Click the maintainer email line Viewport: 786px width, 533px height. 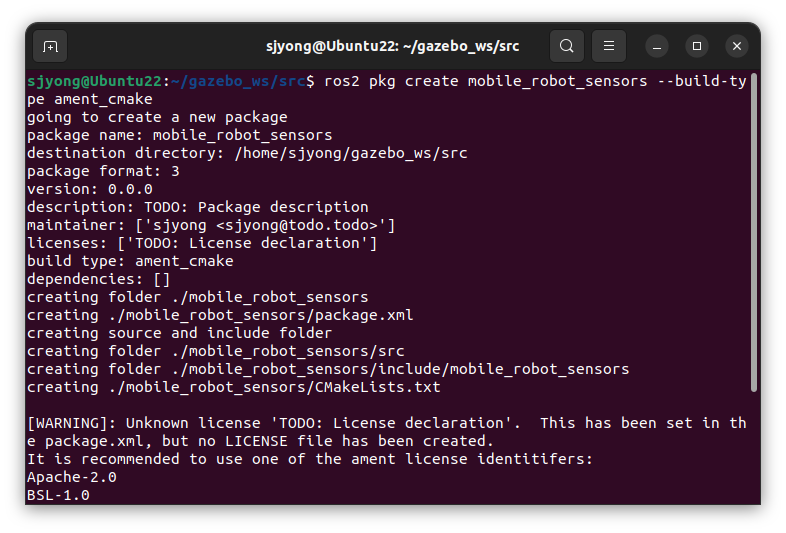211,225
